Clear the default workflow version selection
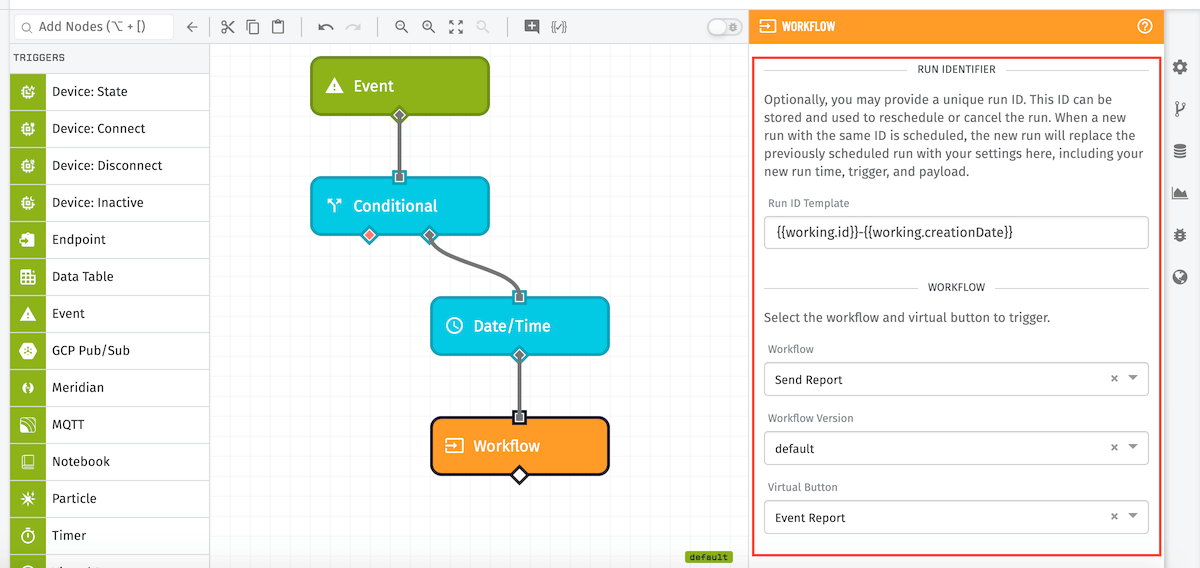This screenshot has width=1200, height=568. pos(1115,448)
